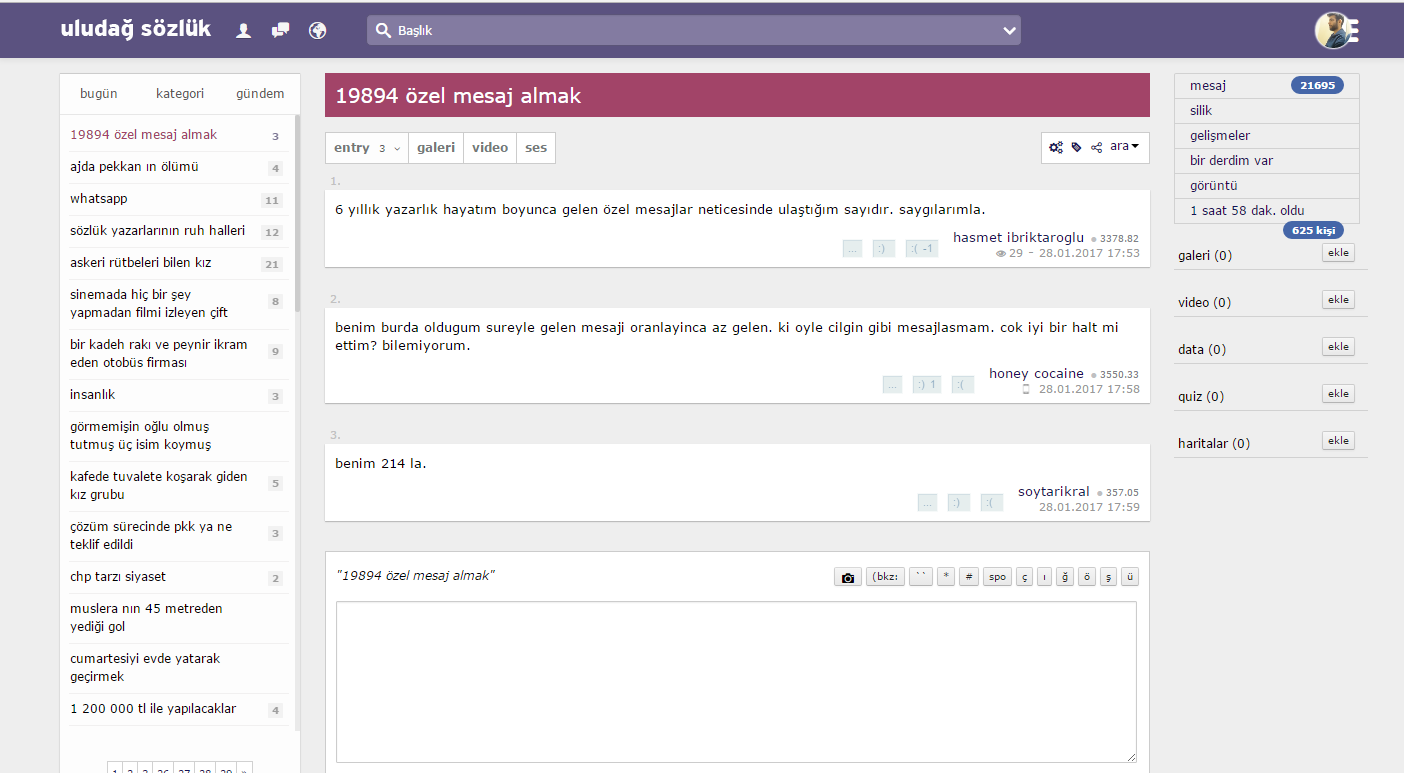1404x773 pixels.
Task: Open the whatsapp topic in sidebar
Action: pyautogui.click(x=99, y=199)
